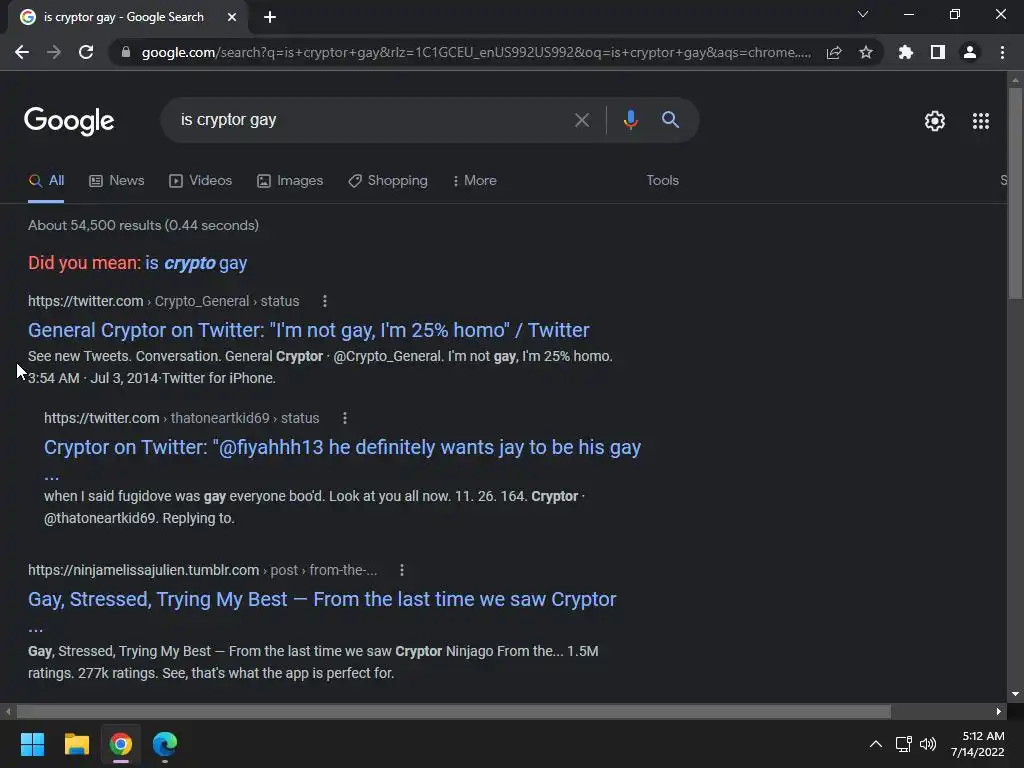1024x768 pixels.
Task: Click the horizontal page scrollbar
Action: (454, 711)
